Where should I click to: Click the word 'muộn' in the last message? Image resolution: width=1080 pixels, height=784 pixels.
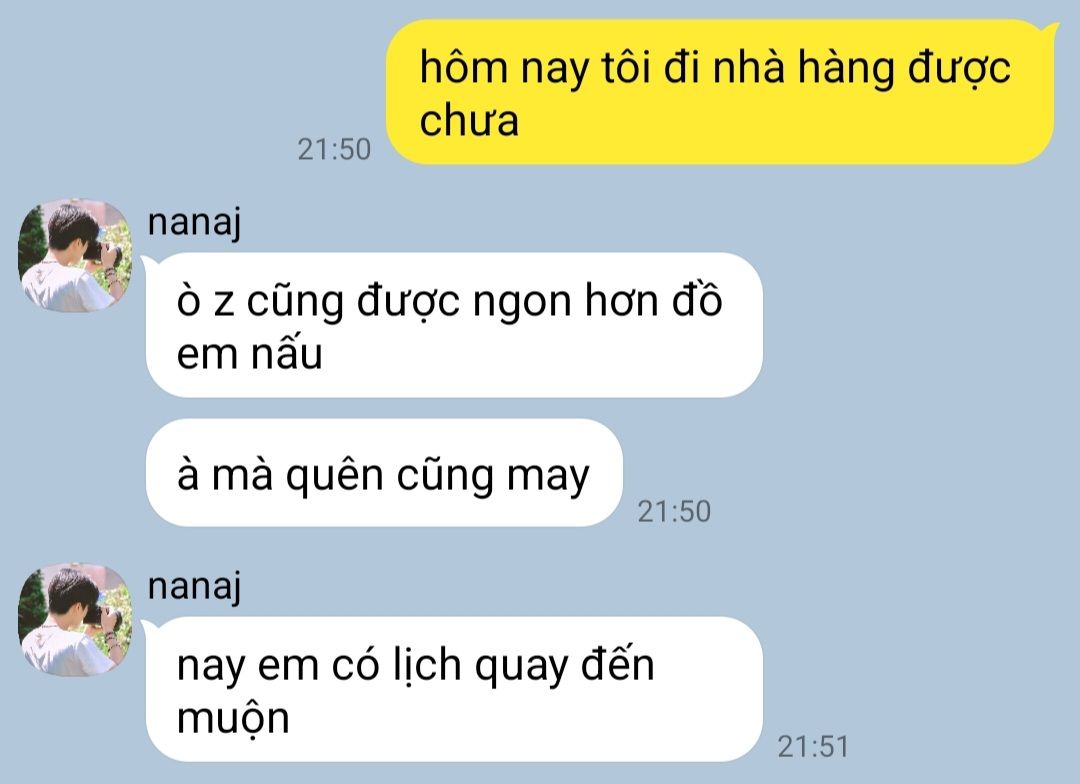pos(233,719)
